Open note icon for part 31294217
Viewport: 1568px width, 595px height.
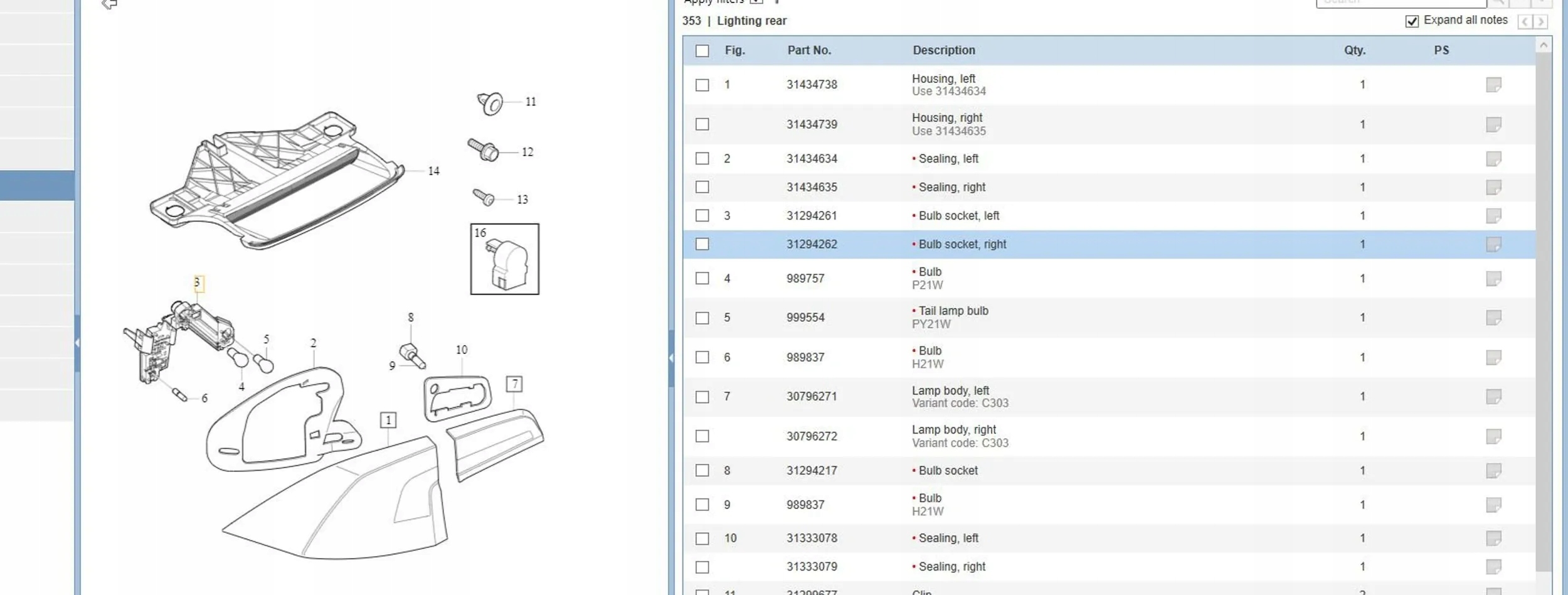1493,471
